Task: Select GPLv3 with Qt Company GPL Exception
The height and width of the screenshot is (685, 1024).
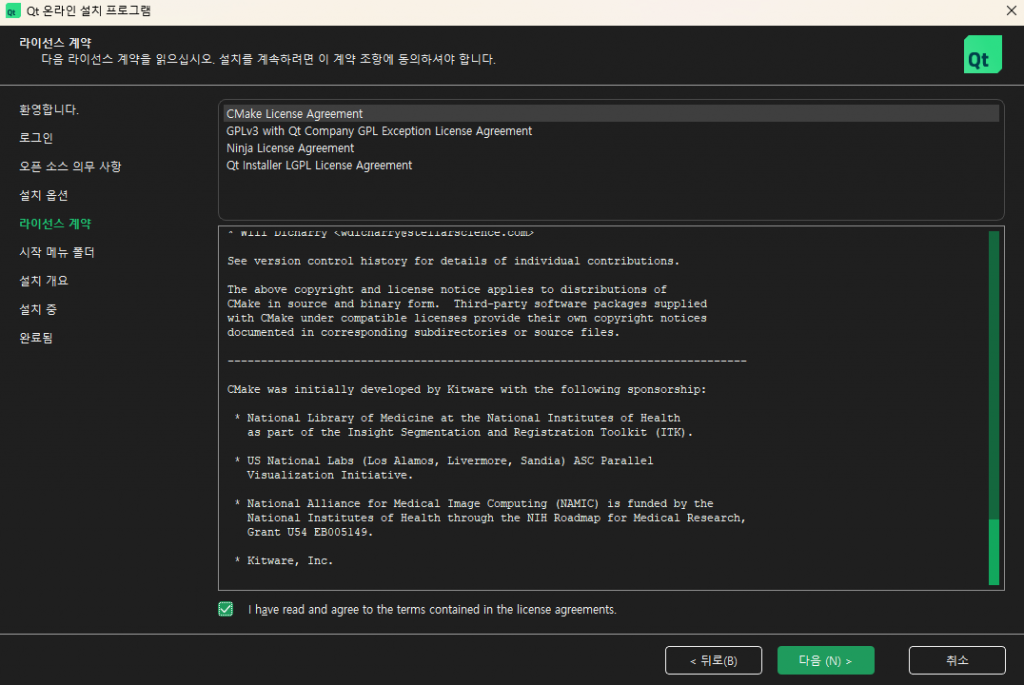Action: (x=379, y=131)
